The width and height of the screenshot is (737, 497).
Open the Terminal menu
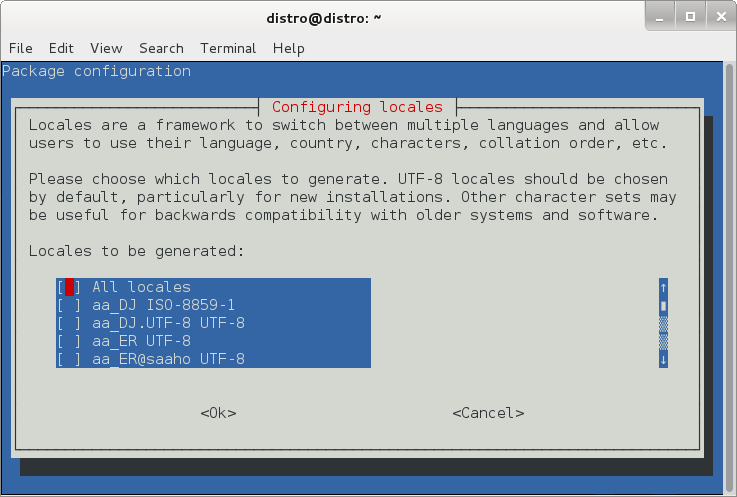pyautogui.click(x=228, y=48)
